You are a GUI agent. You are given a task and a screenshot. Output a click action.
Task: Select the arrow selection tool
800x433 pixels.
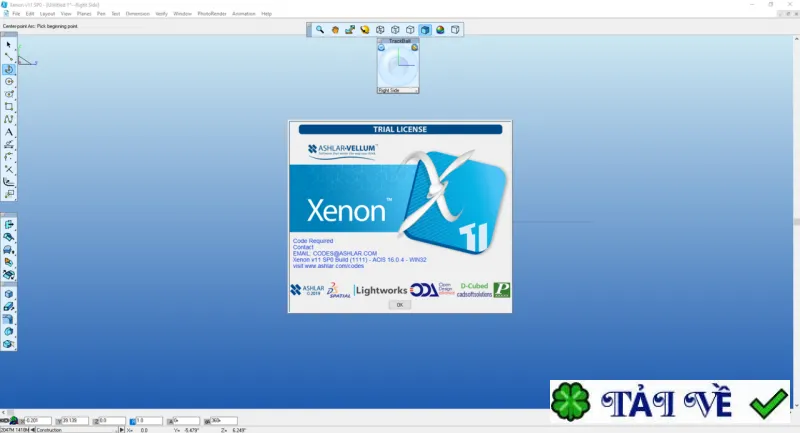(x=9, y=44)
